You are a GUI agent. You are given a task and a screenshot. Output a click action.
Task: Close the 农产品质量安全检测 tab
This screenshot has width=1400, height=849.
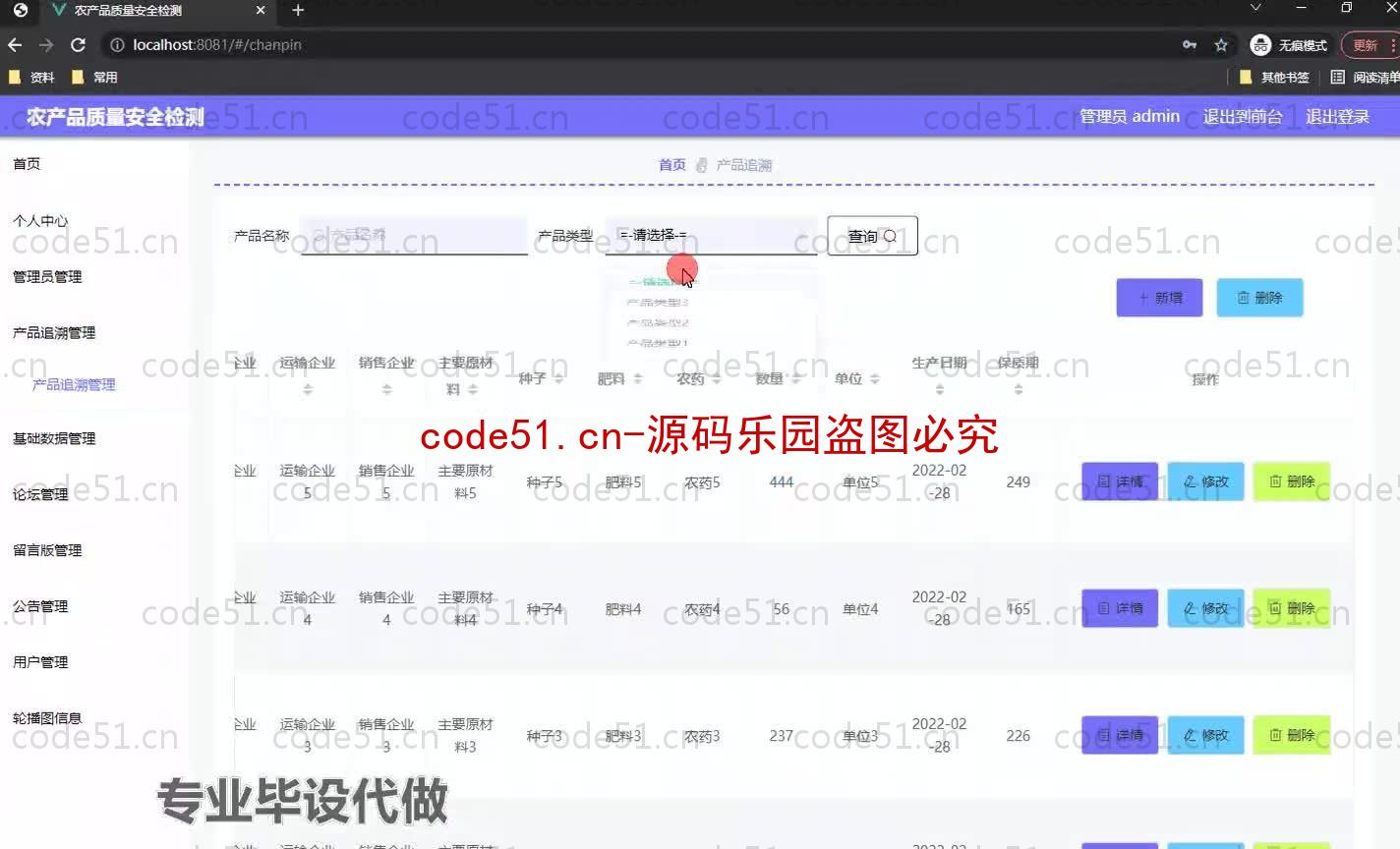click(x=261, y=10)
